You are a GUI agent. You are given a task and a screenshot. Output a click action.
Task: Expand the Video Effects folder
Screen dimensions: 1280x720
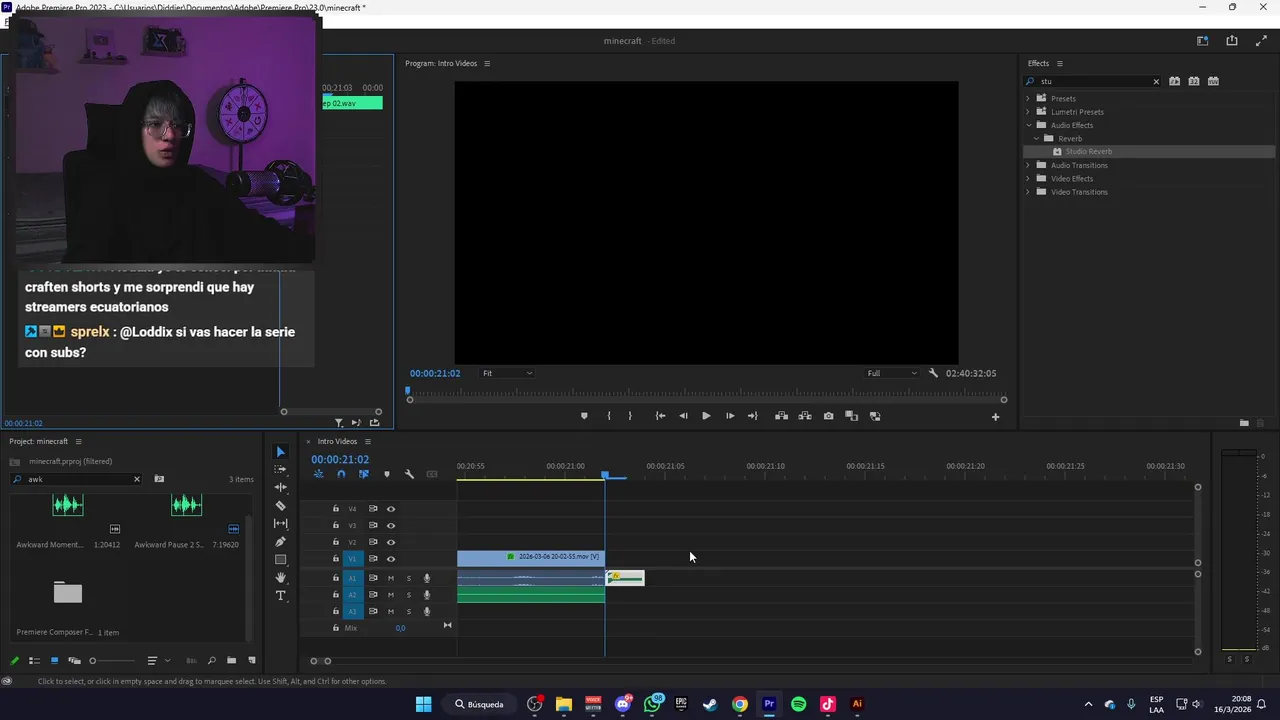[x=1027, y=178]
